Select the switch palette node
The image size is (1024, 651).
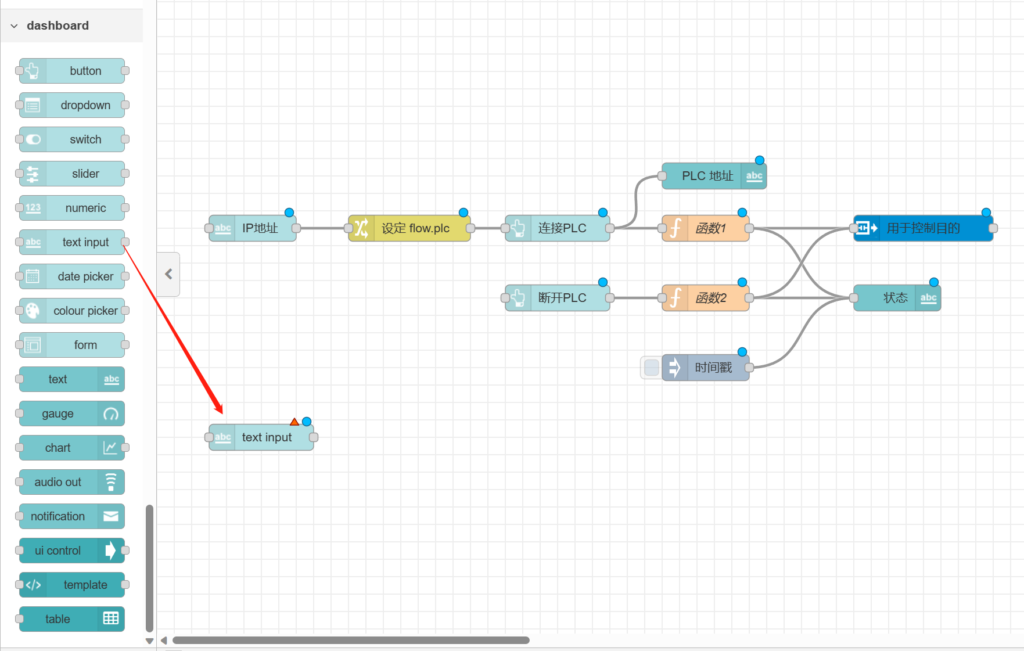(72, 140)
